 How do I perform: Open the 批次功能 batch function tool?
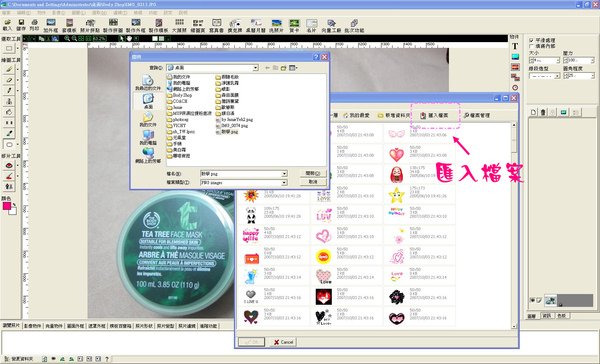pos(354,25)
